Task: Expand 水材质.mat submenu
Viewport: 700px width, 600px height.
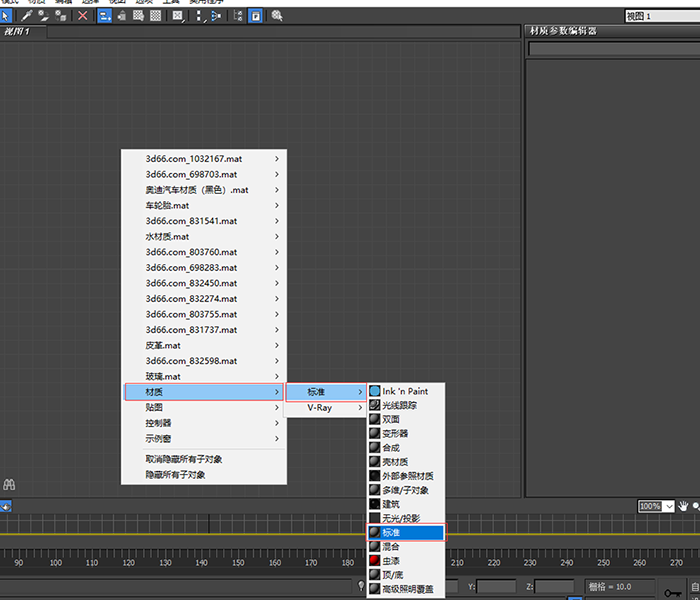Action: tap(204, 237)
